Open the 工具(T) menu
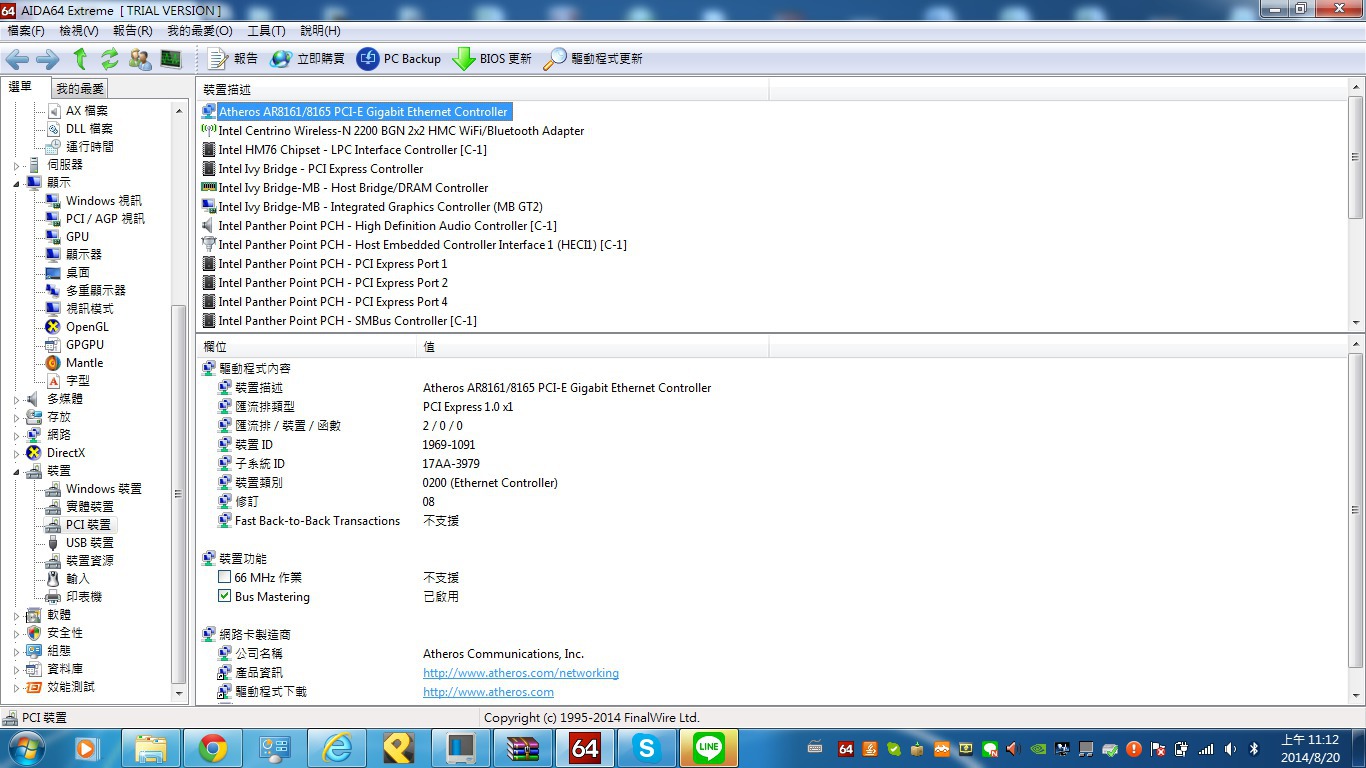1366x768 pixels. (266, 31)
